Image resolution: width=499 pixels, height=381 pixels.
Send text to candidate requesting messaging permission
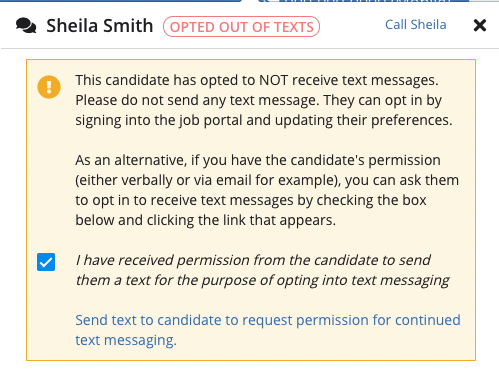click(x=268, y=330)
